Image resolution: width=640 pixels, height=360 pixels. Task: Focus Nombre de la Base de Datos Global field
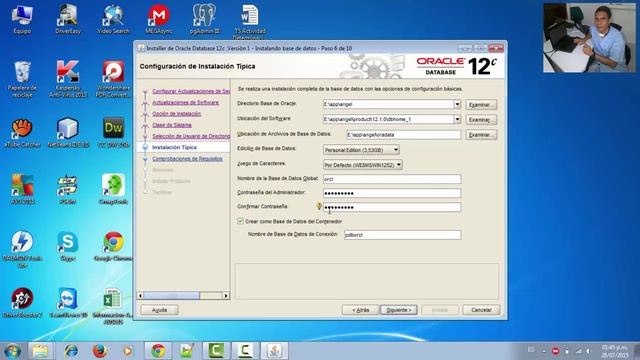[x=392, y=179]
